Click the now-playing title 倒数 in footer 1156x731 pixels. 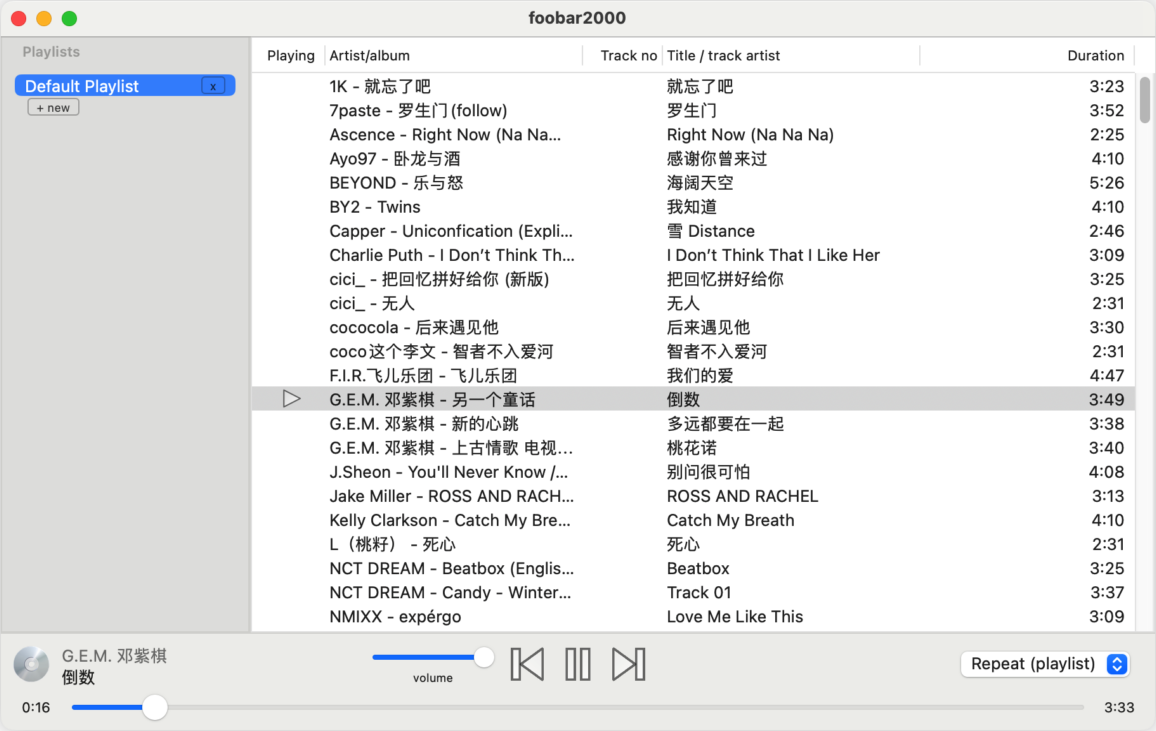click(78, 677)
